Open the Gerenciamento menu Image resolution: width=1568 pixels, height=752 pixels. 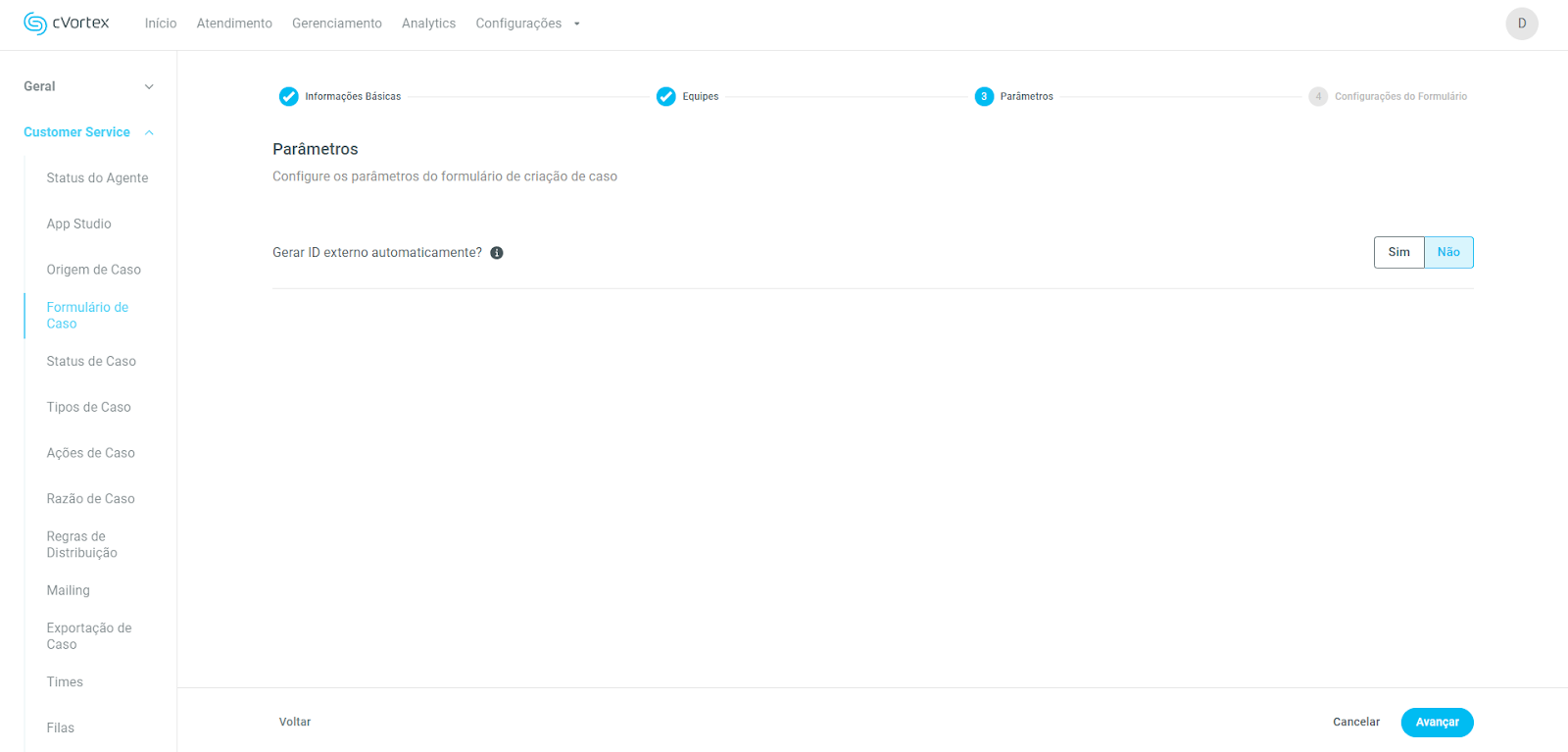coord(336,24)
